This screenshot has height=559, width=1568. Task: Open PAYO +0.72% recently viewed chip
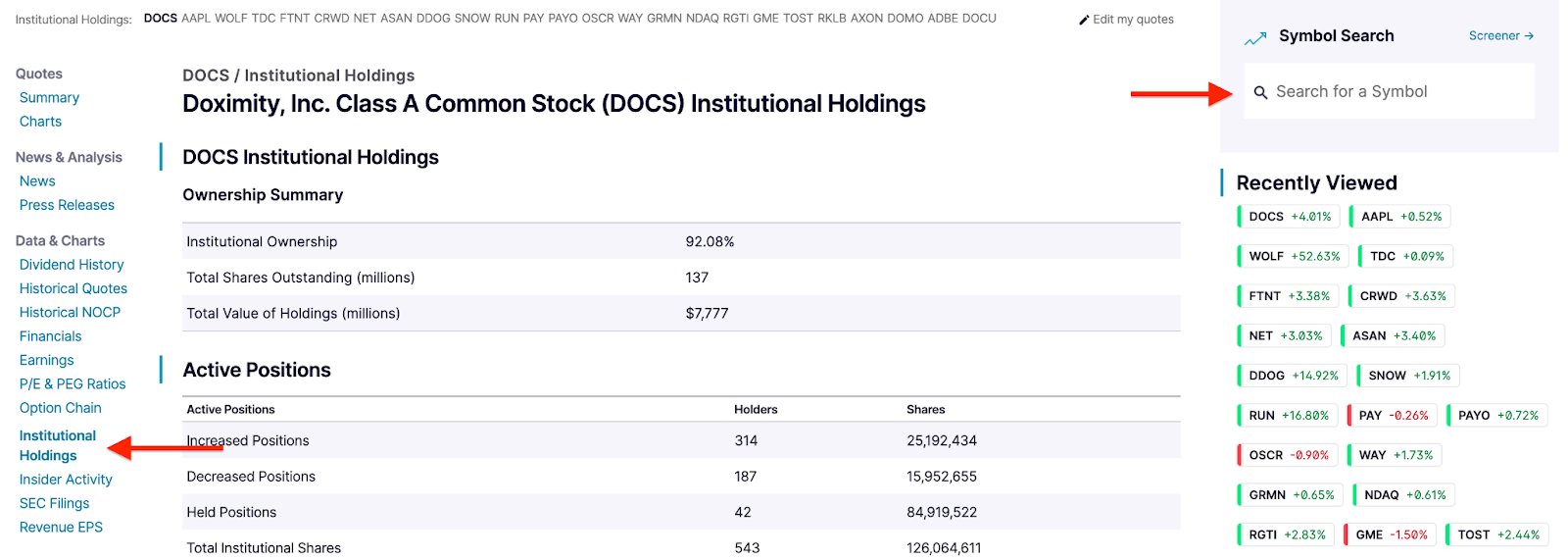1497,416
